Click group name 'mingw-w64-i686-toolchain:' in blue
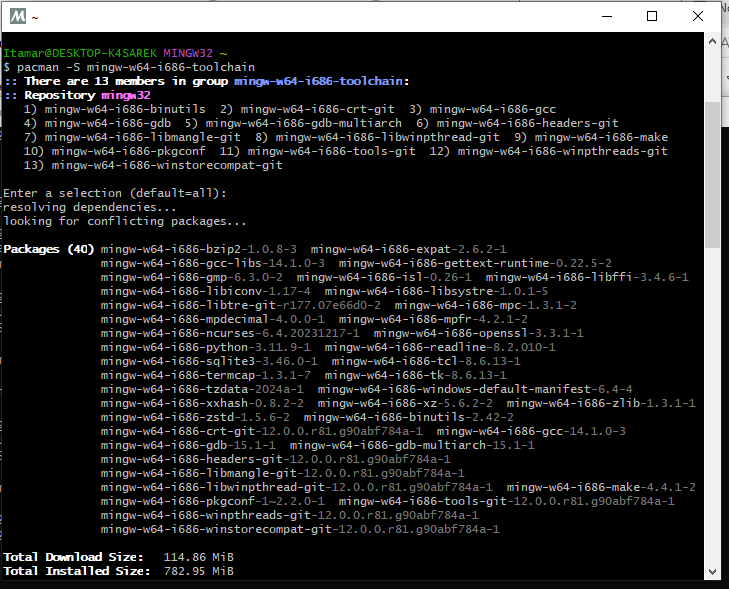729x589 pixels. (x=322, y=81)
